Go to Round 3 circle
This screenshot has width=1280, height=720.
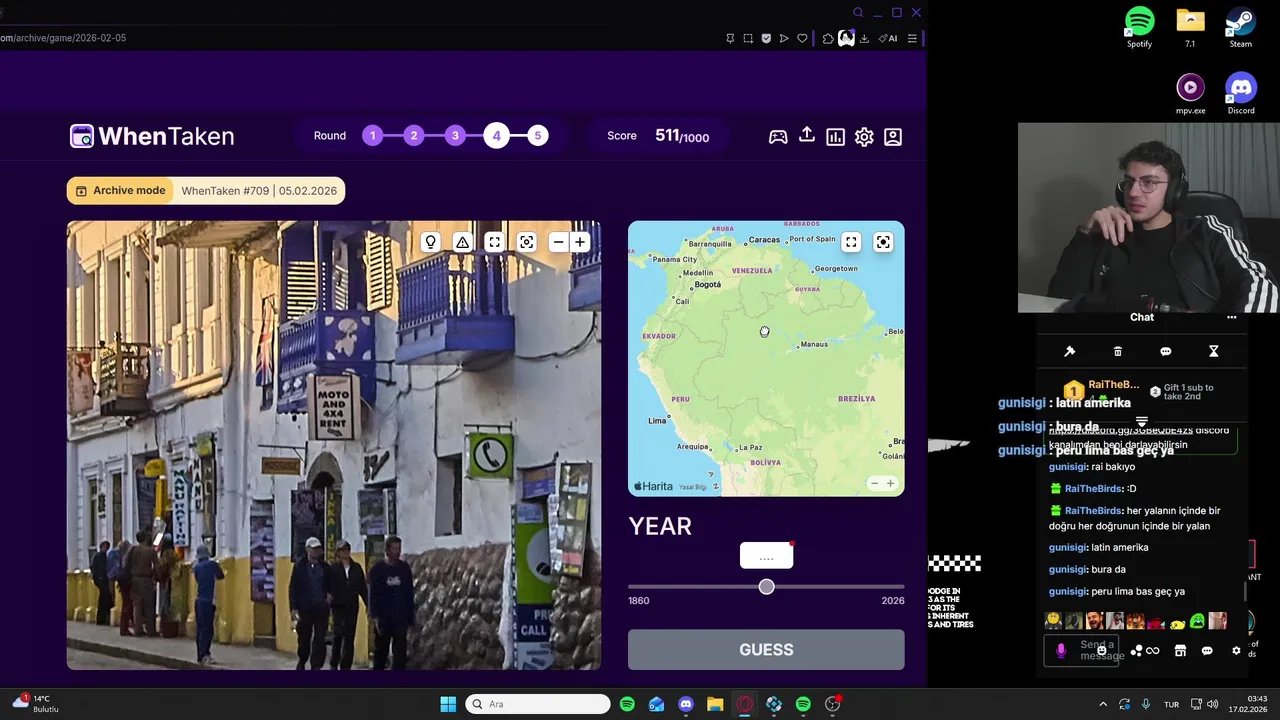point(455,136)
